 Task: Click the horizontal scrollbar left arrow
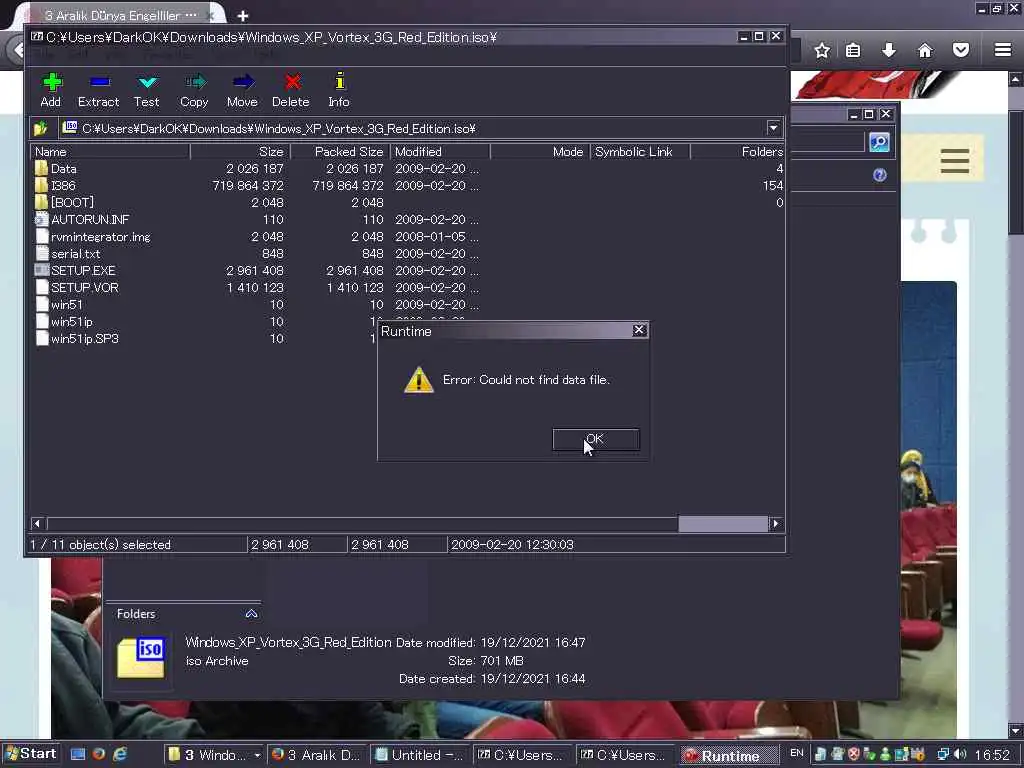point(37,524)
